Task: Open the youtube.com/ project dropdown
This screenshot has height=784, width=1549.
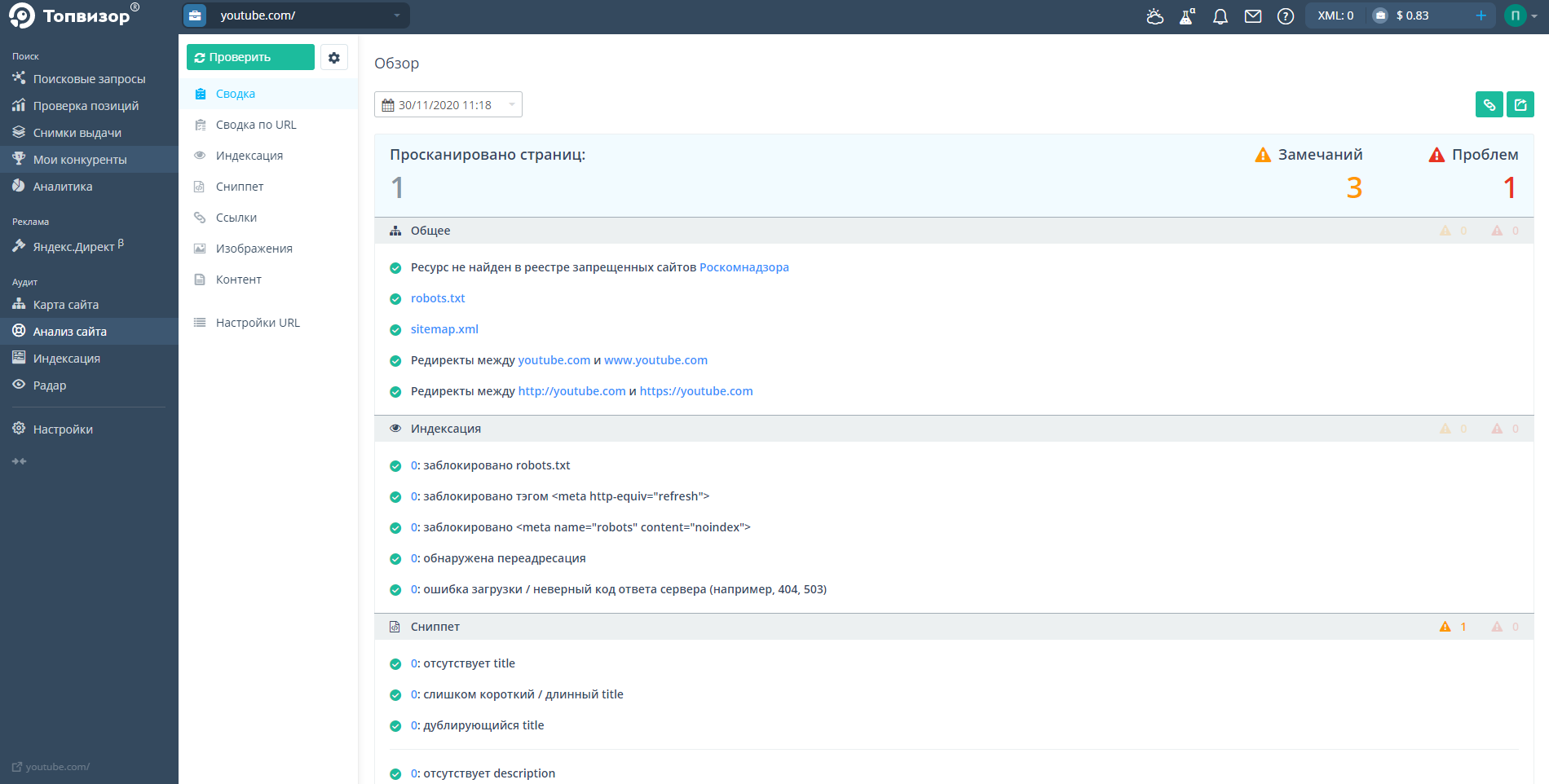Action: [x=296, y=15]
